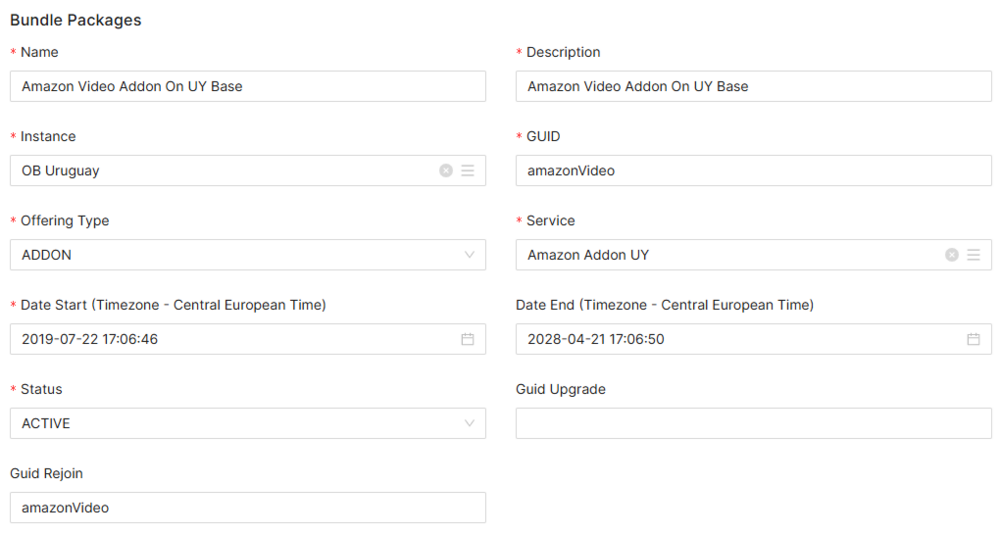Focus the Guid Rejoin input field
This screenshot has height=535, width=1000.
coord(248,507)
